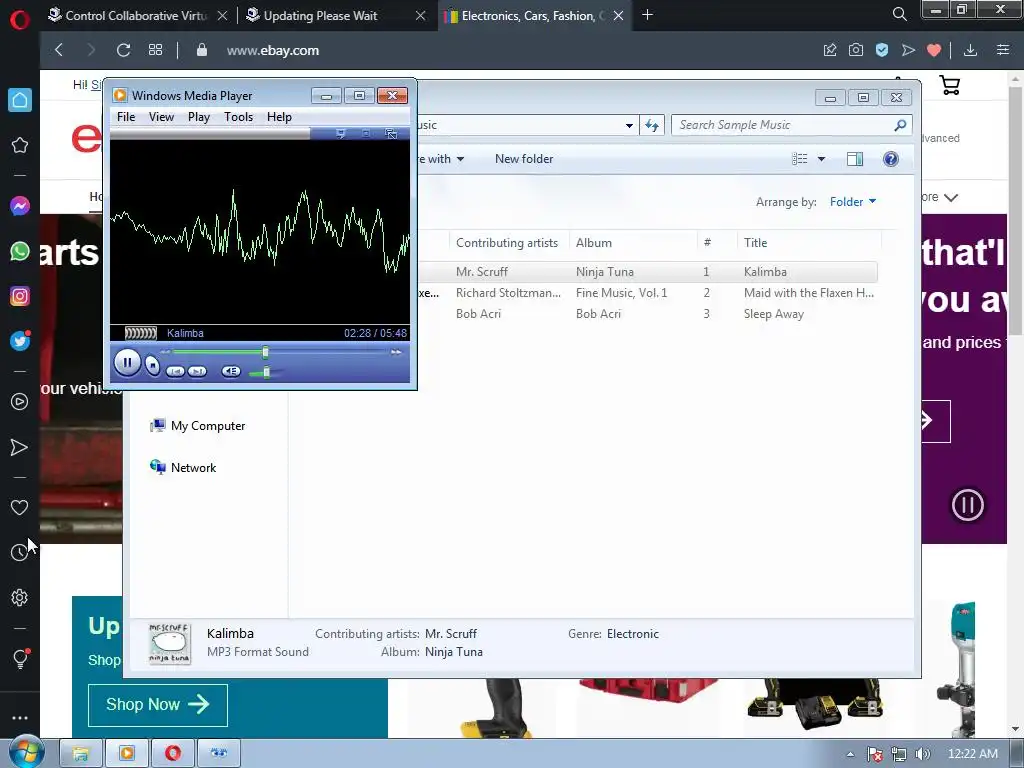The width and height of the screenshot is (1024, 768).
Task: Open a new browser tab
Action: click(647, 14)
